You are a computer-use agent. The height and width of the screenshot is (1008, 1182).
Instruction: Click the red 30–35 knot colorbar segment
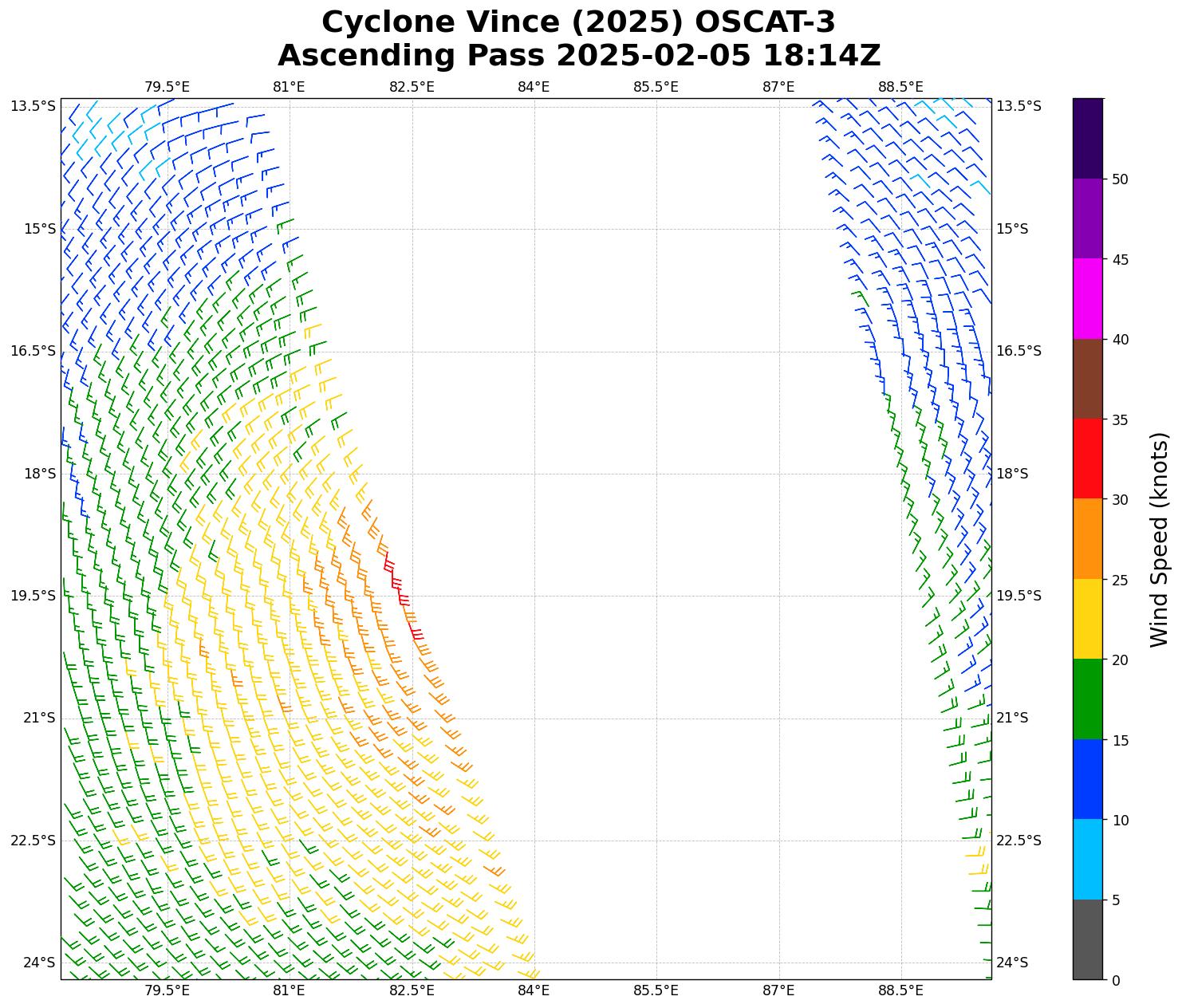pos(1087,459)
